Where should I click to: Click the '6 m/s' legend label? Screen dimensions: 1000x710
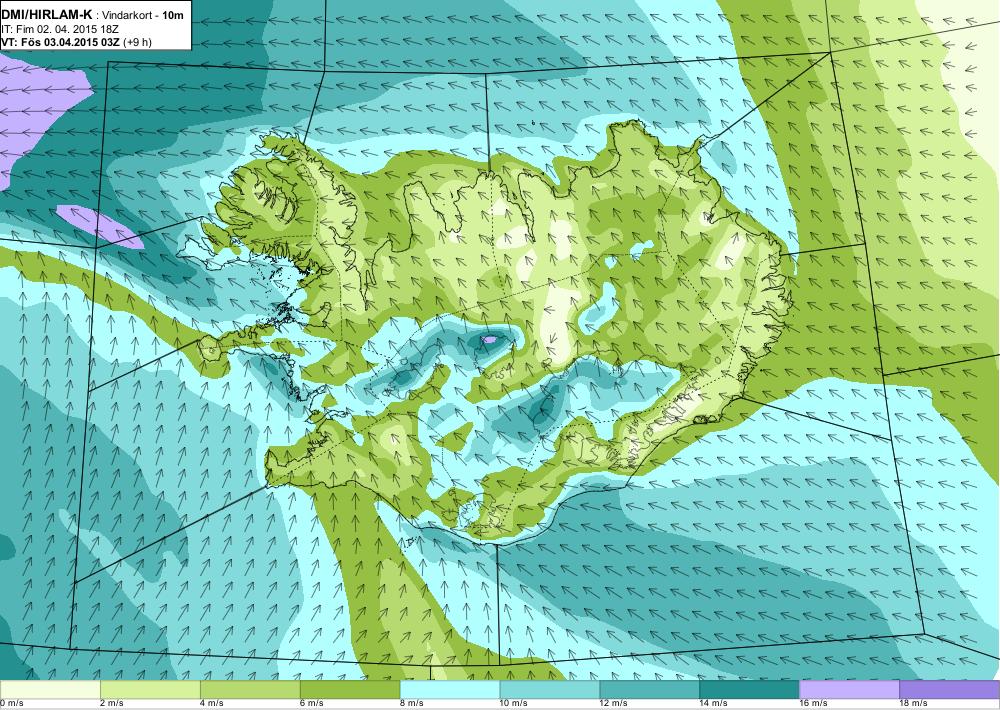[x=312, y=703]
